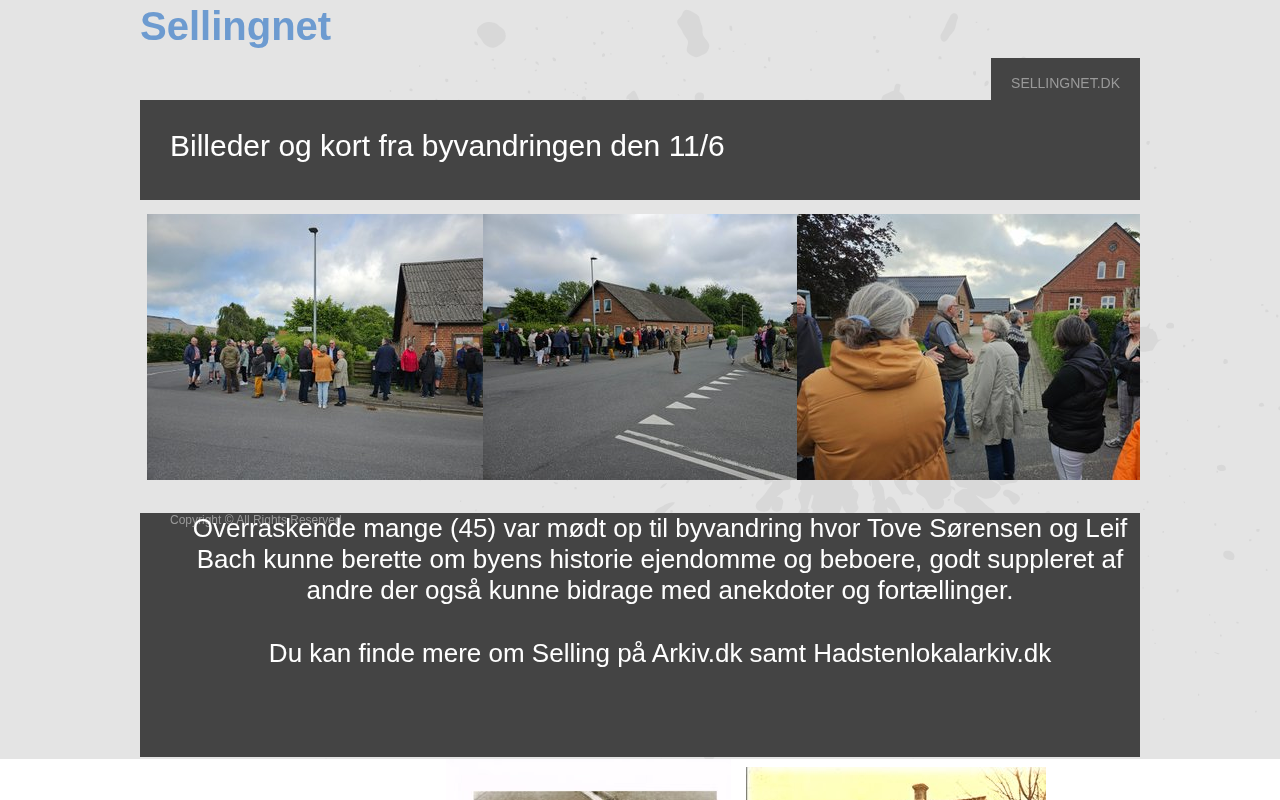Open photo of group beside brick gable house
The height and width of the screenshot is (800, 1280).
coord(315,347)
